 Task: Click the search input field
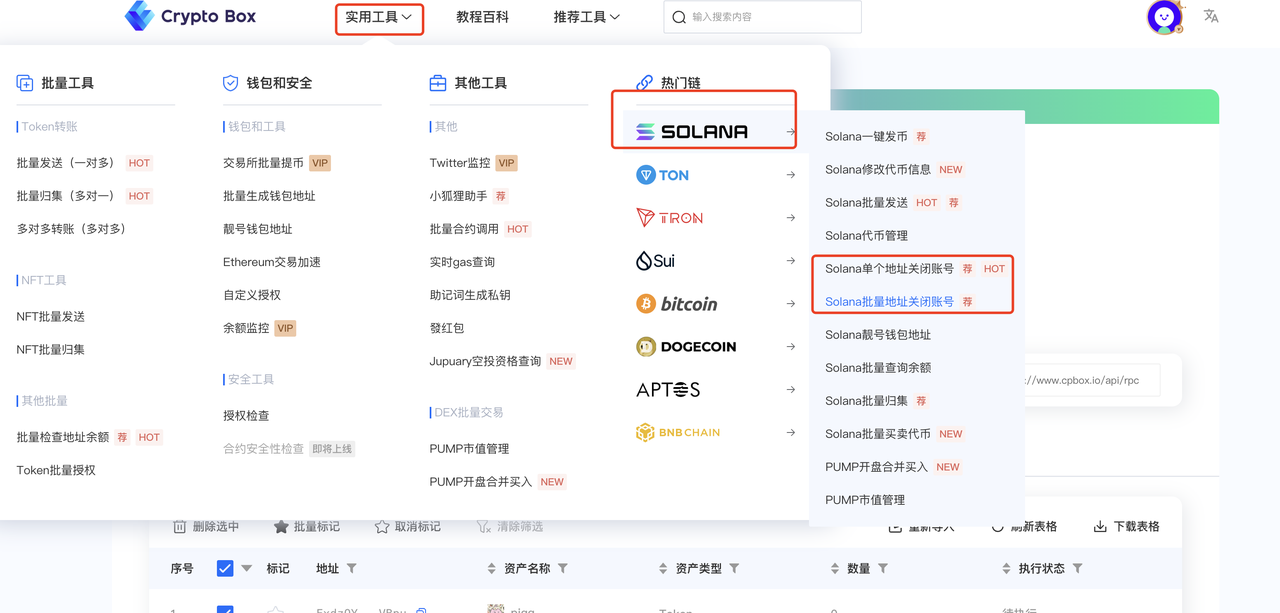[x=770, y=17]
